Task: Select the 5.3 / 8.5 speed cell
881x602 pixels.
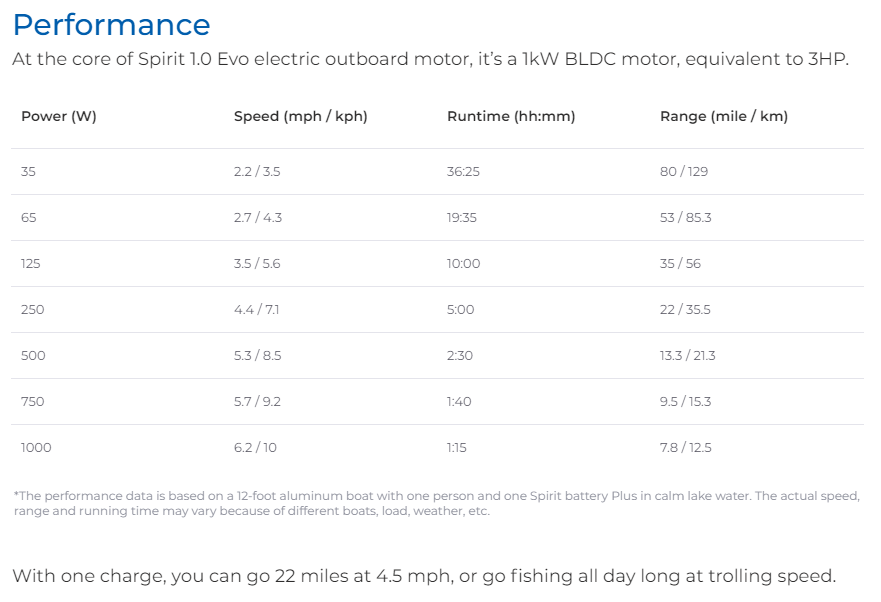Action: point(257,356)
